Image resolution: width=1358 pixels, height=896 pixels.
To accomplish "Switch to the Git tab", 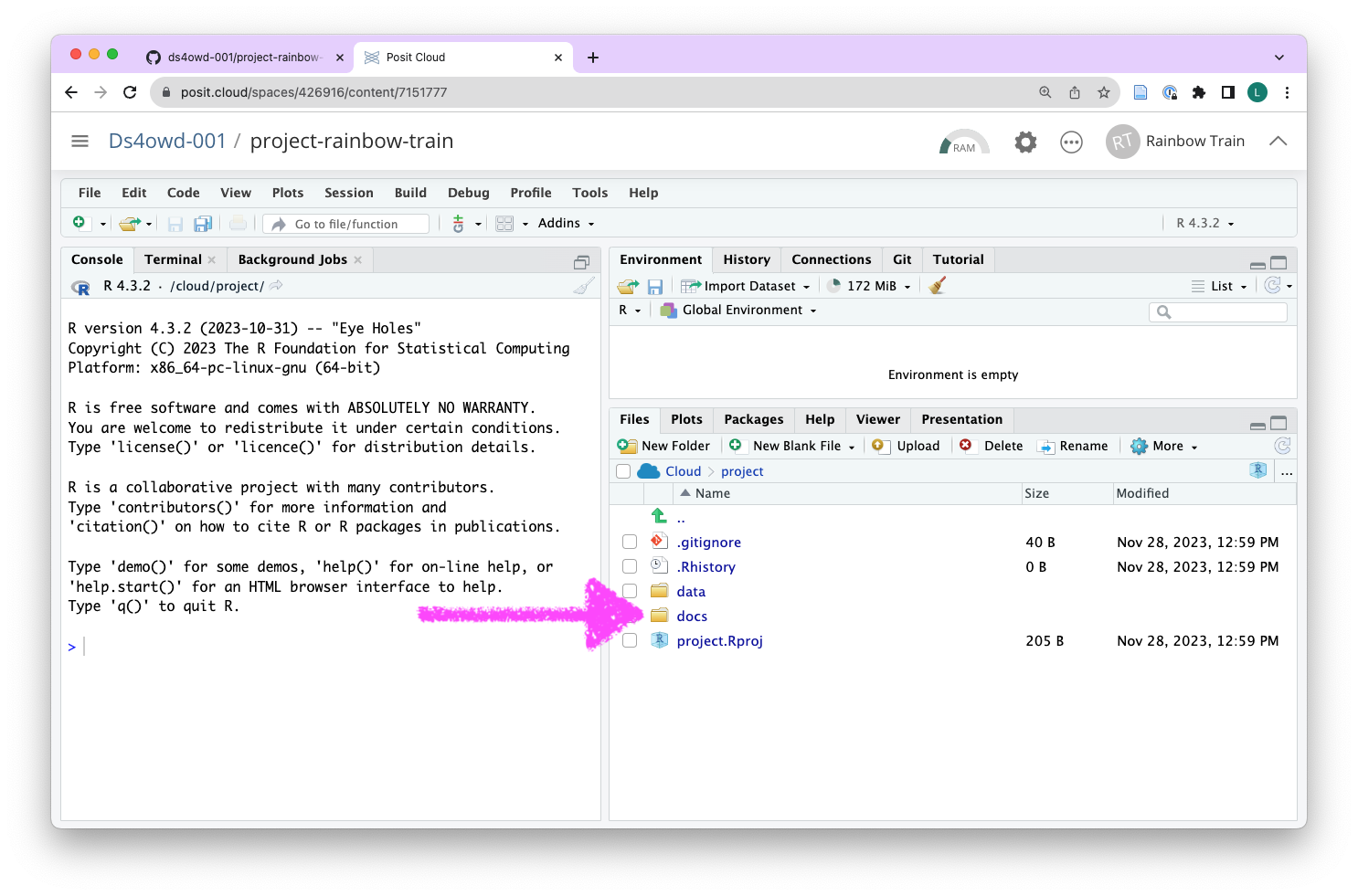I will (x=902, y=259).
